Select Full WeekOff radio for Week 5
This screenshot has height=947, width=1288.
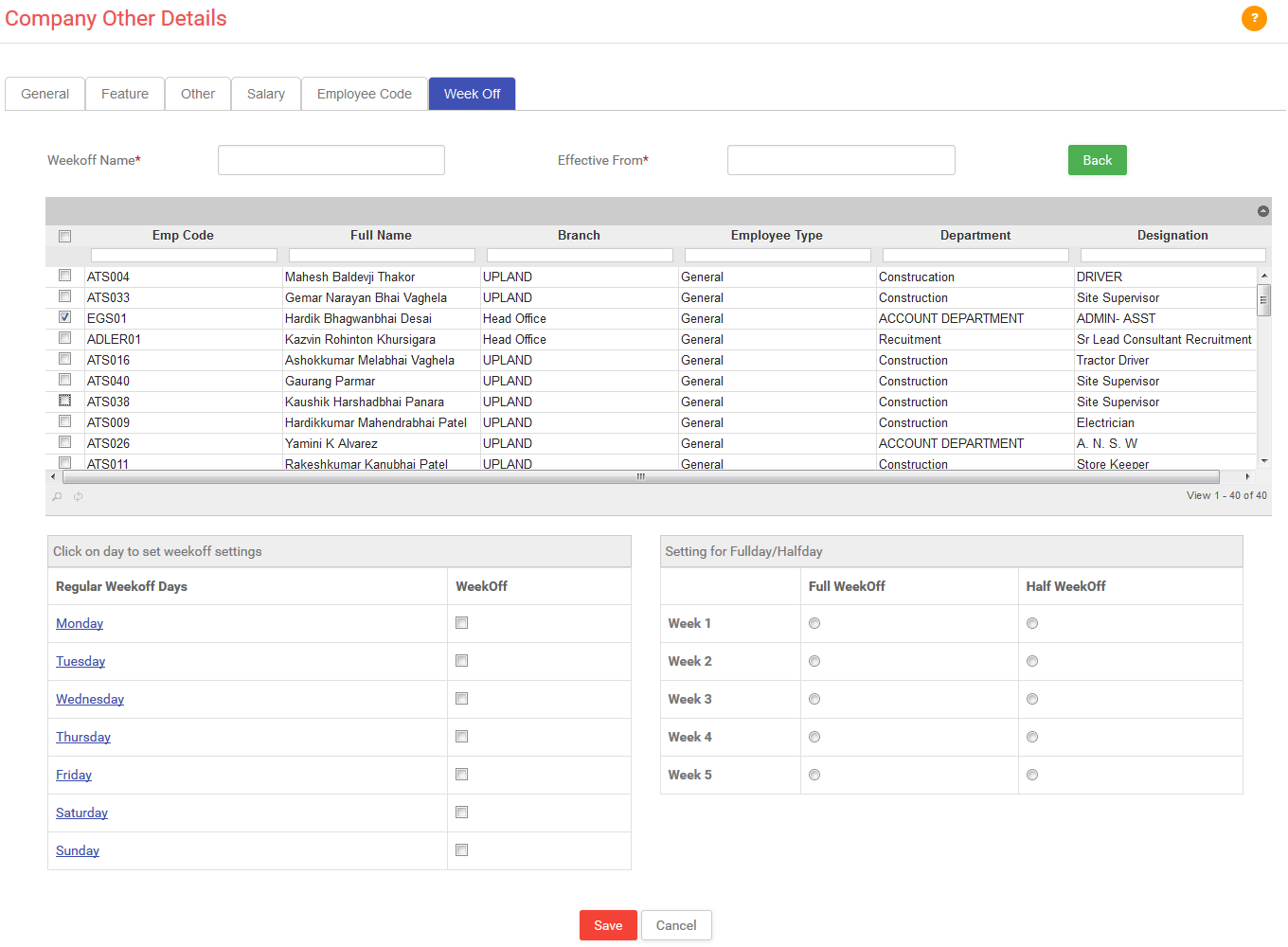pos(814,775)
